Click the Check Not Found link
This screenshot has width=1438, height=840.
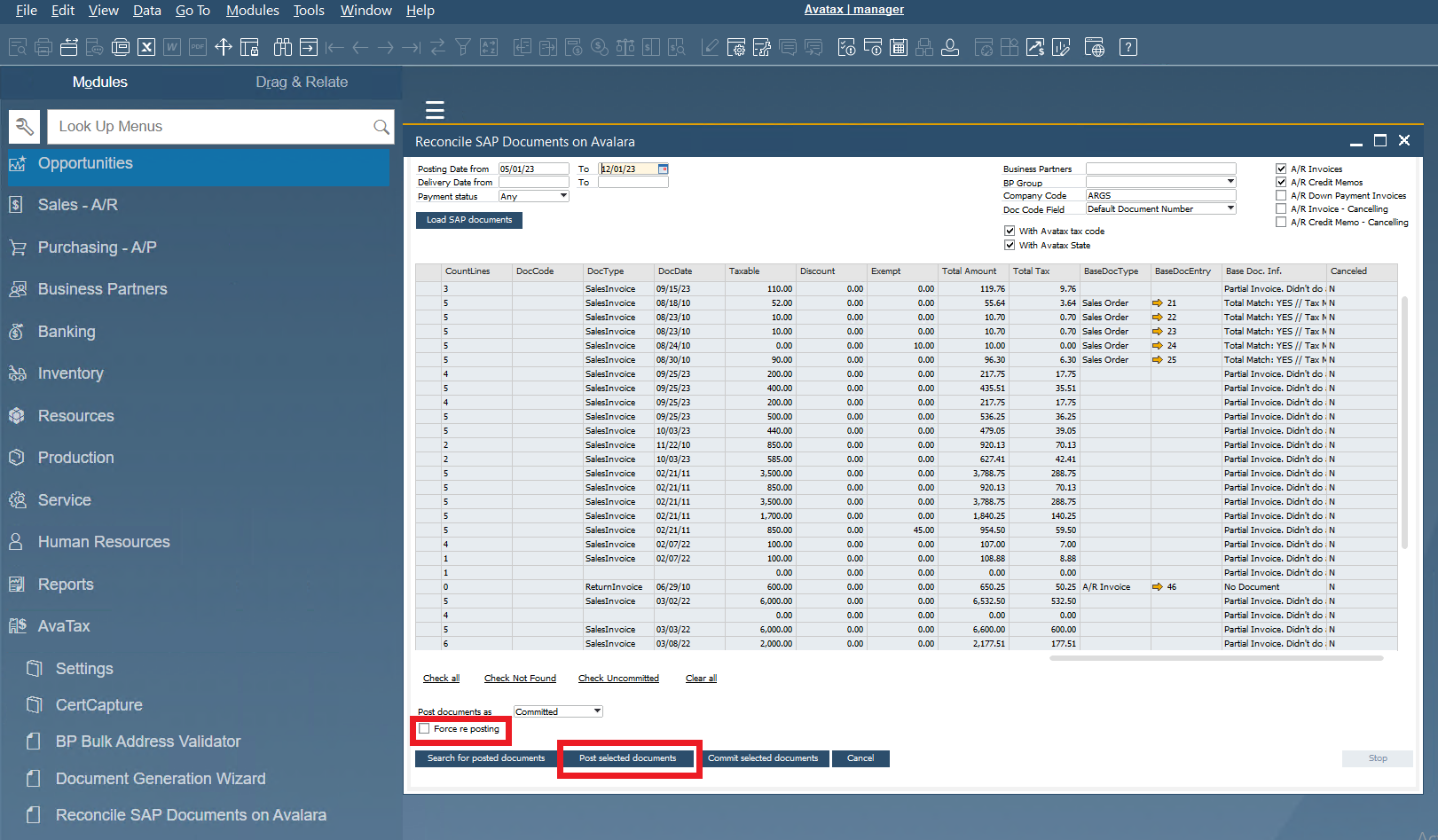click(x=520, y=678)
